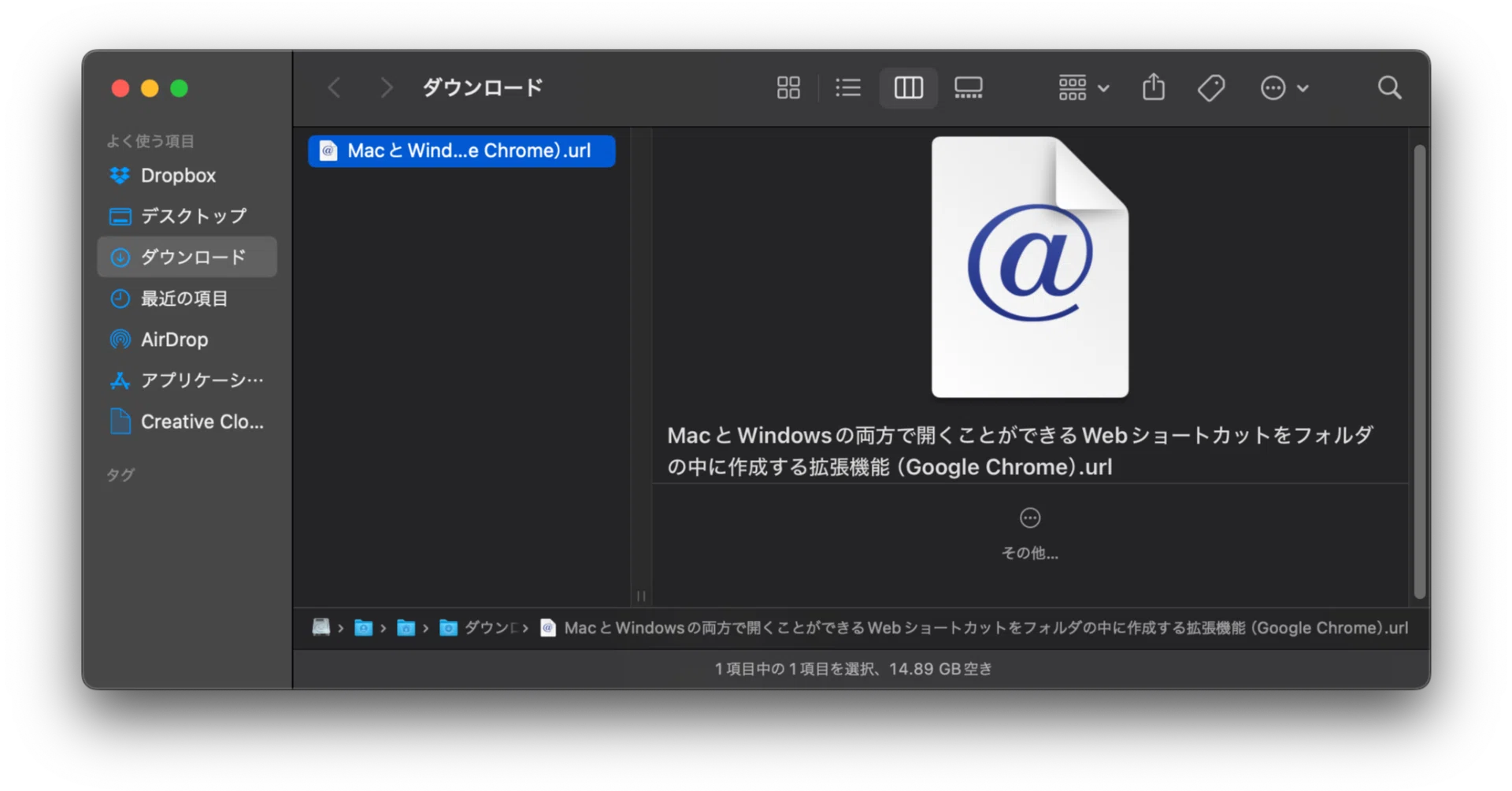Go back with the left chevron button
Screen dimensions: 1512x791
334,87
